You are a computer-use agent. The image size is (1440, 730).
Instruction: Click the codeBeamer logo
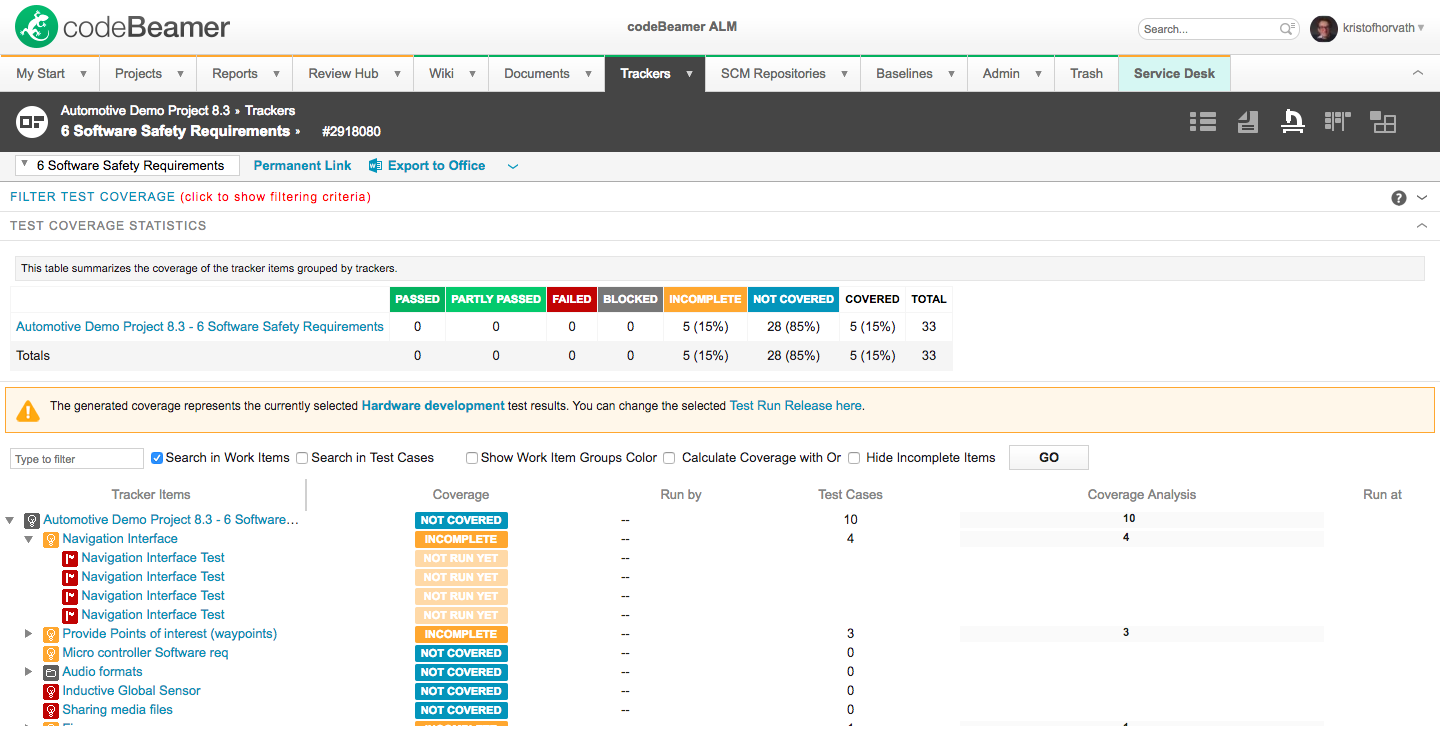(x=123, y=28)
